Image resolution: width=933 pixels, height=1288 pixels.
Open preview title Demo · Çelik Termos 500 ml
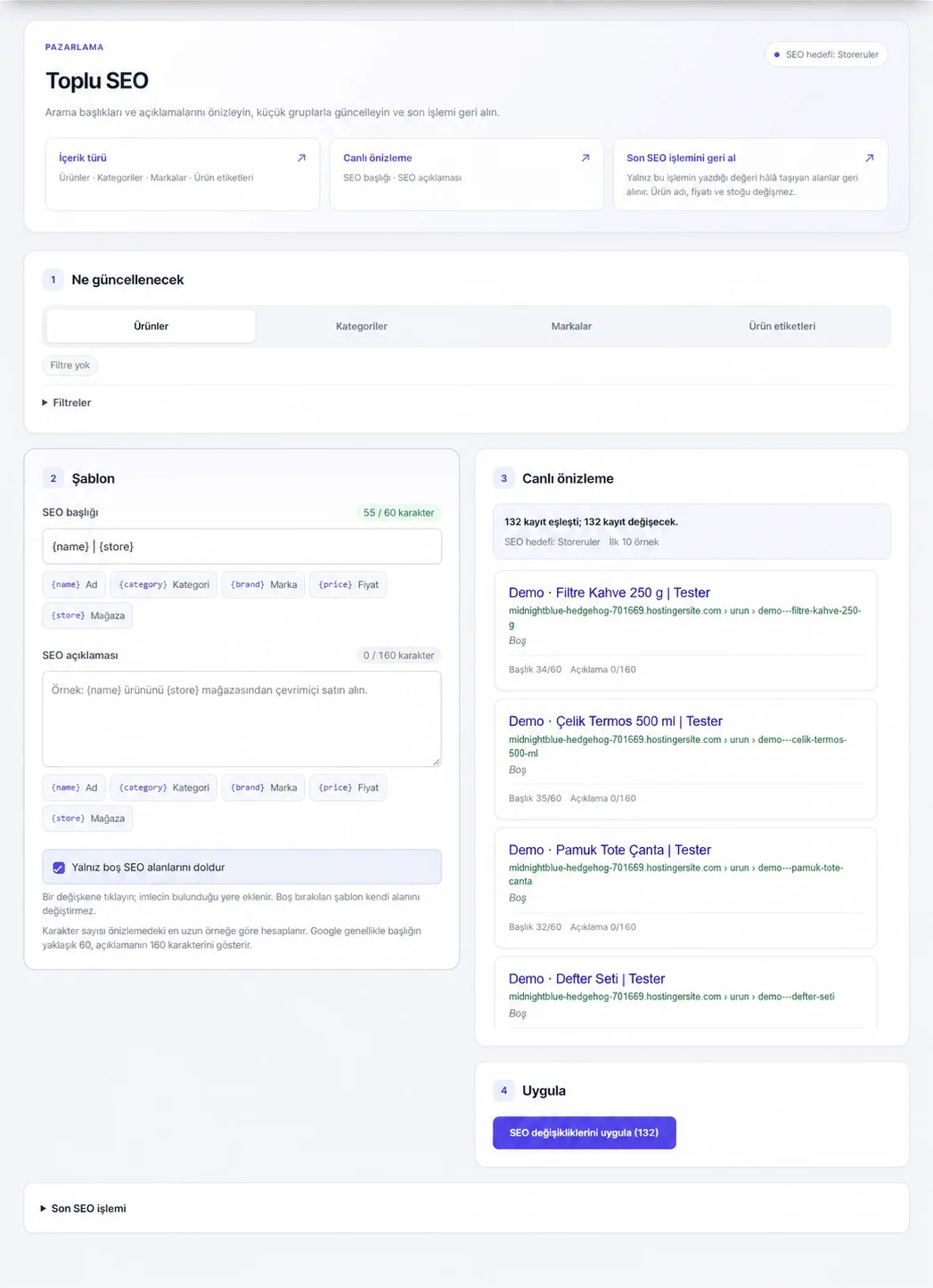click(x=615, y=721)
